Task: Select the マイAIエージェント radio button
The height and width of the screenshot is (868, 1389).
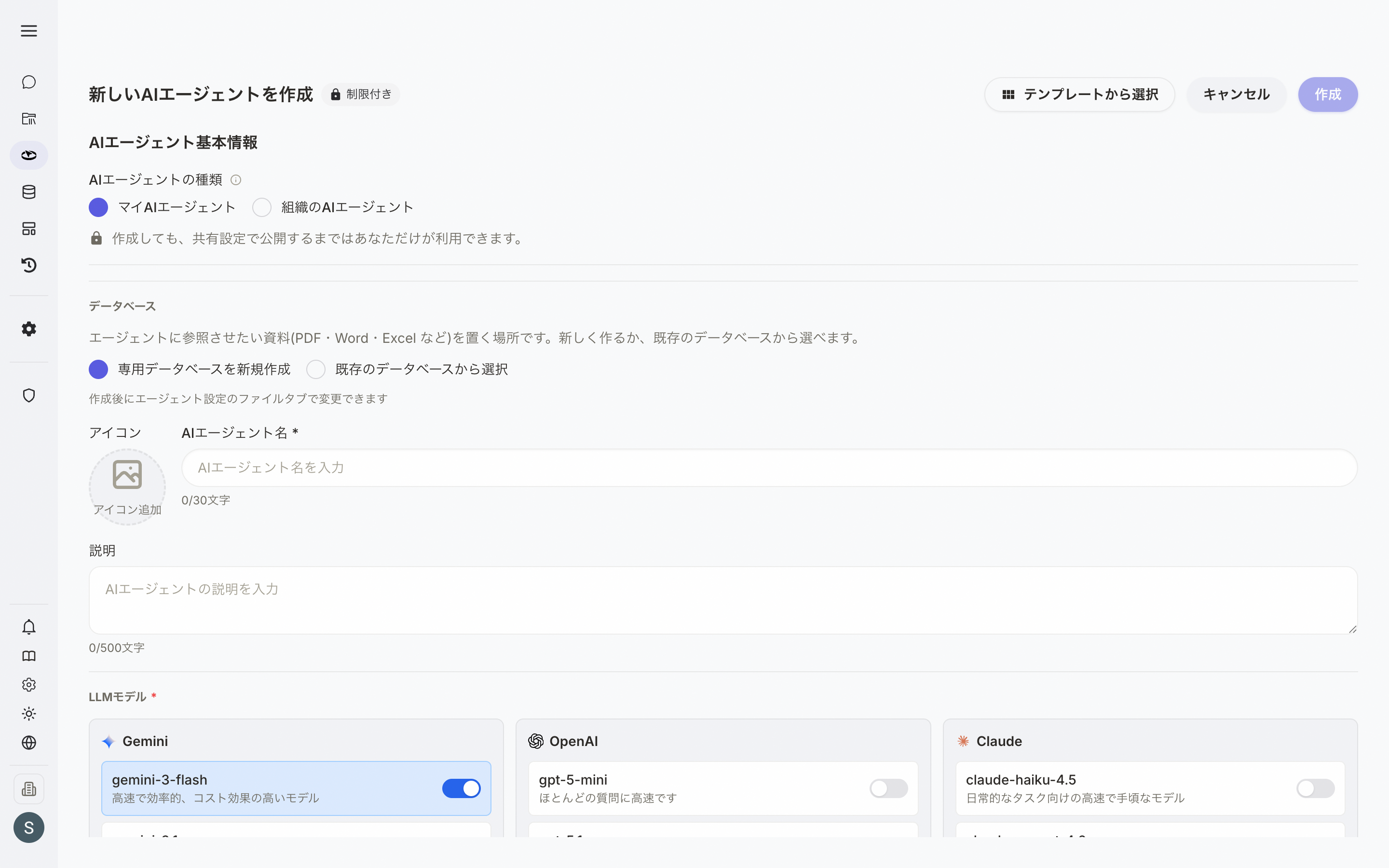Action: [98, 207]
